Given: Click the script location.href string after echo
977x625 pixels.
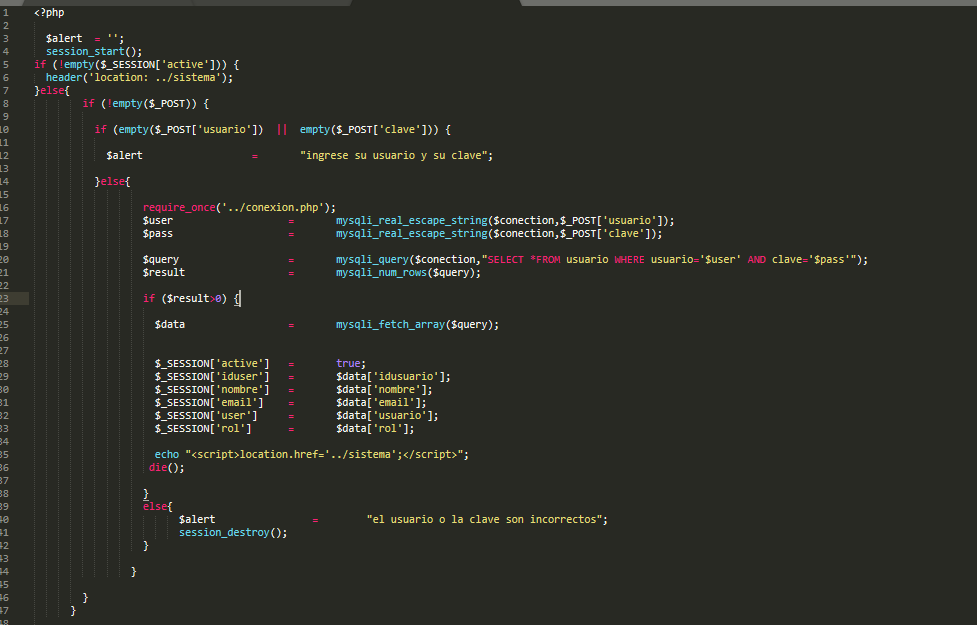Looking at the screenshot, I should pyautogui.click(x=324, y=455).
